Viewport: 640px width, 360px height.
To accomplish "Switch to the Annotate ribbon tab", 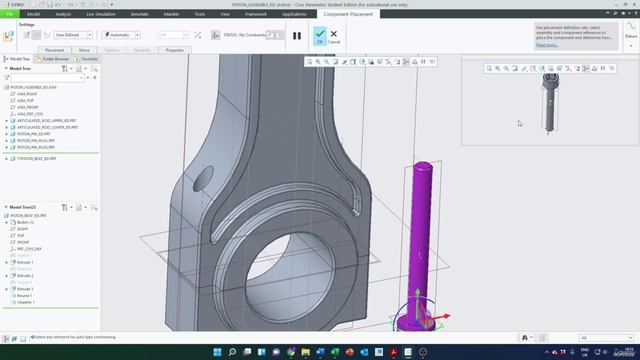I will (140, 14).
